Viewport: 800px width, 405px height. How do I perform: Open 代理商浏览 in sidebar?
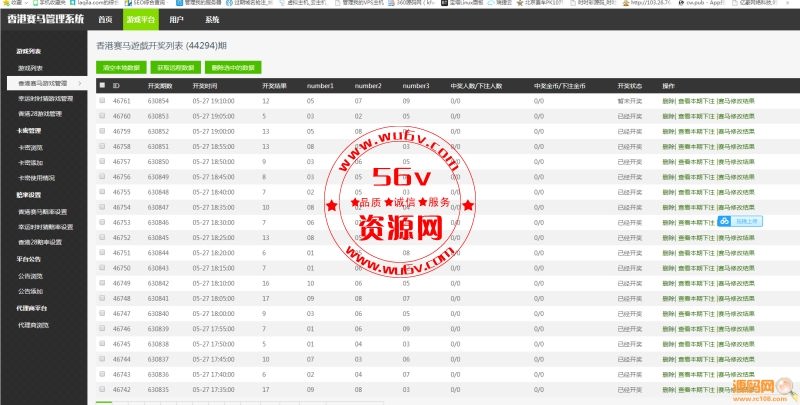pyautogui.click(x=33, y=325)
